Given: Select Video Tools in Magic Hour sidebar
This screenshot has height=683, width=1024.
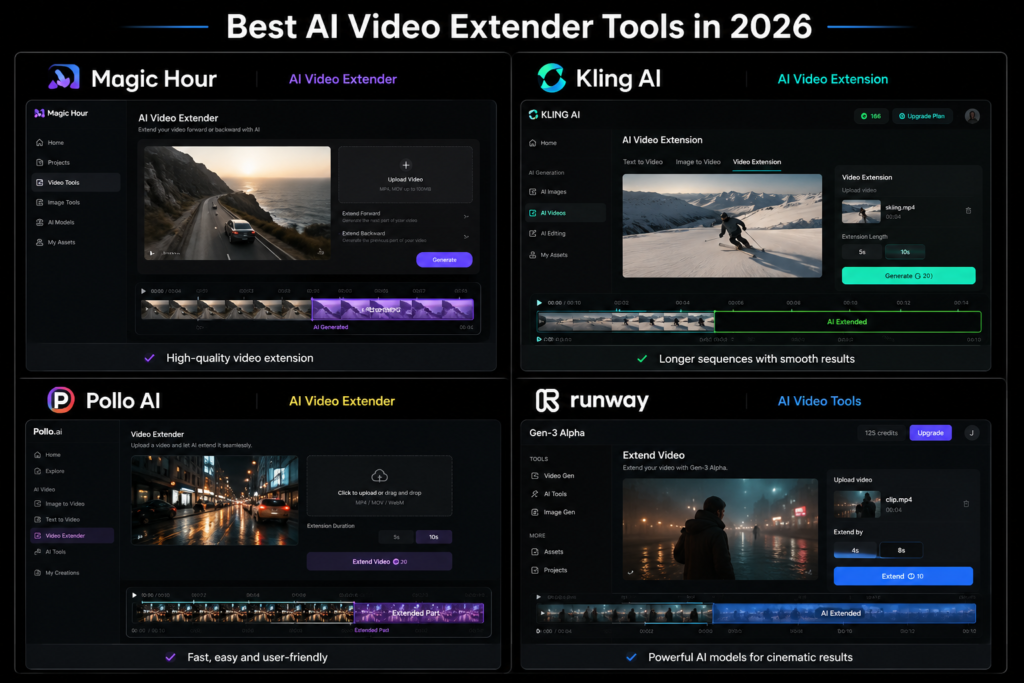Looking at the screenshot, I should [x=76, y=182].
